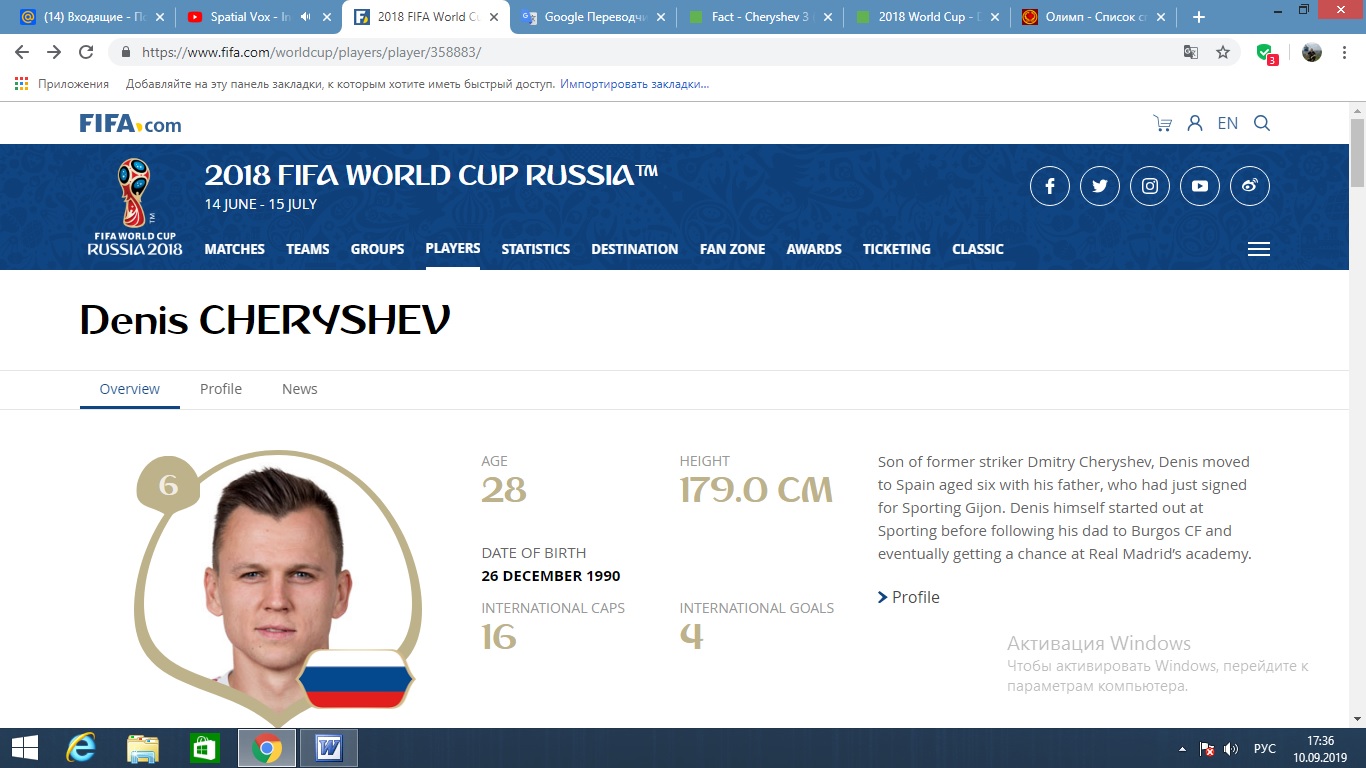Image resolution: width=1366 pixels, height=768 pixels.
Task: Open the CLASSIC menu item
Action: (x=978, y=249)
